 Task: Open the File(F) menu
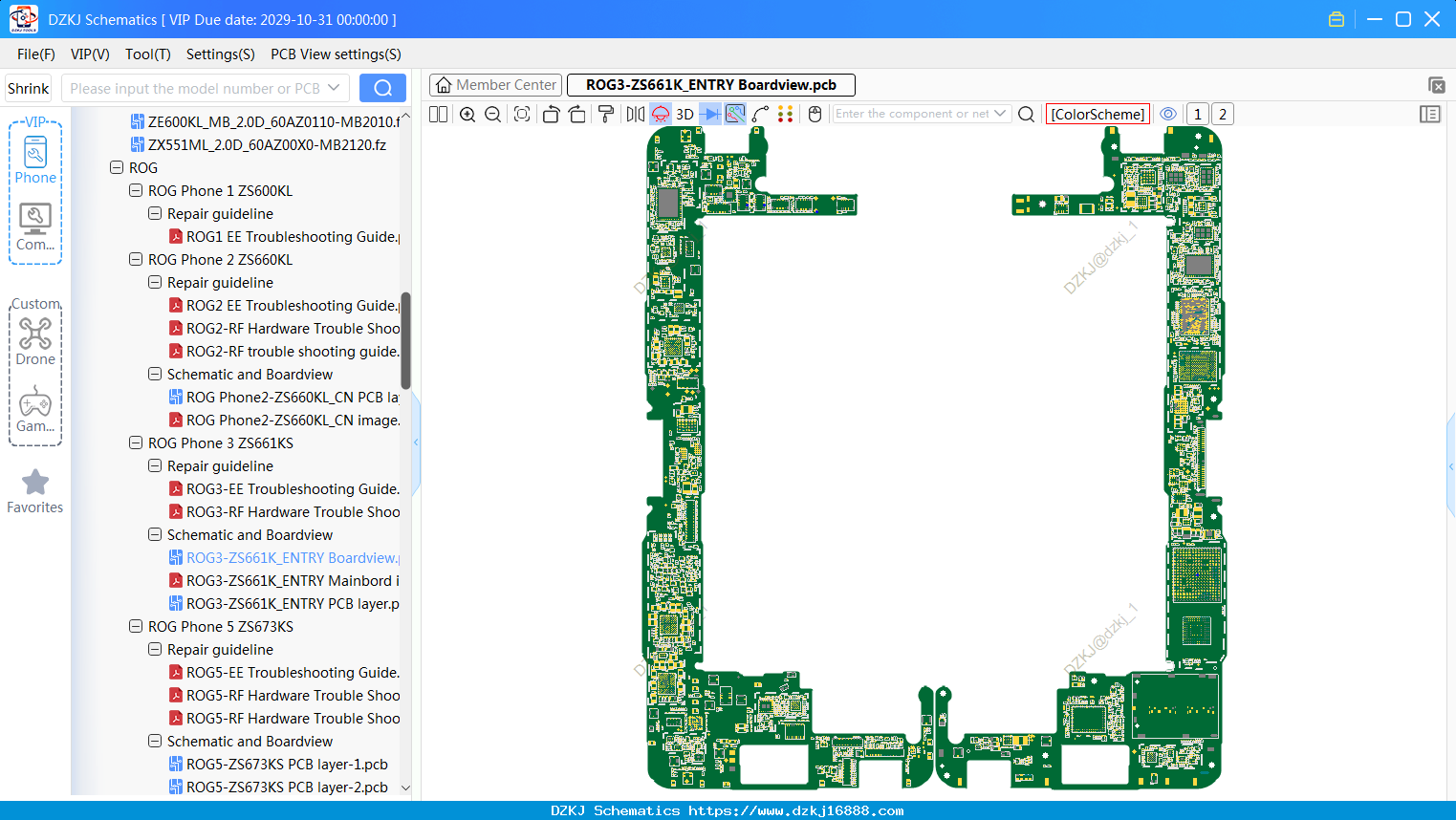coord(36,54)
